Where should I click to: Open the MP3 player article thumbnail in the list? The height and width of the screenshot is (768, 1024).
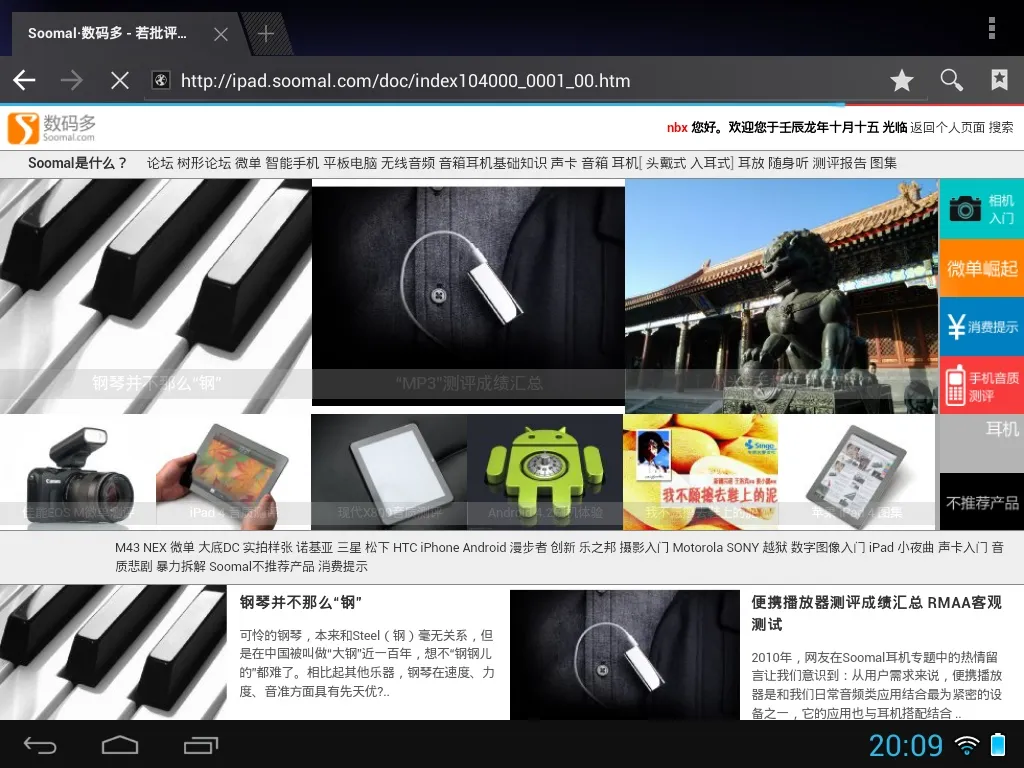click(624, 655)
